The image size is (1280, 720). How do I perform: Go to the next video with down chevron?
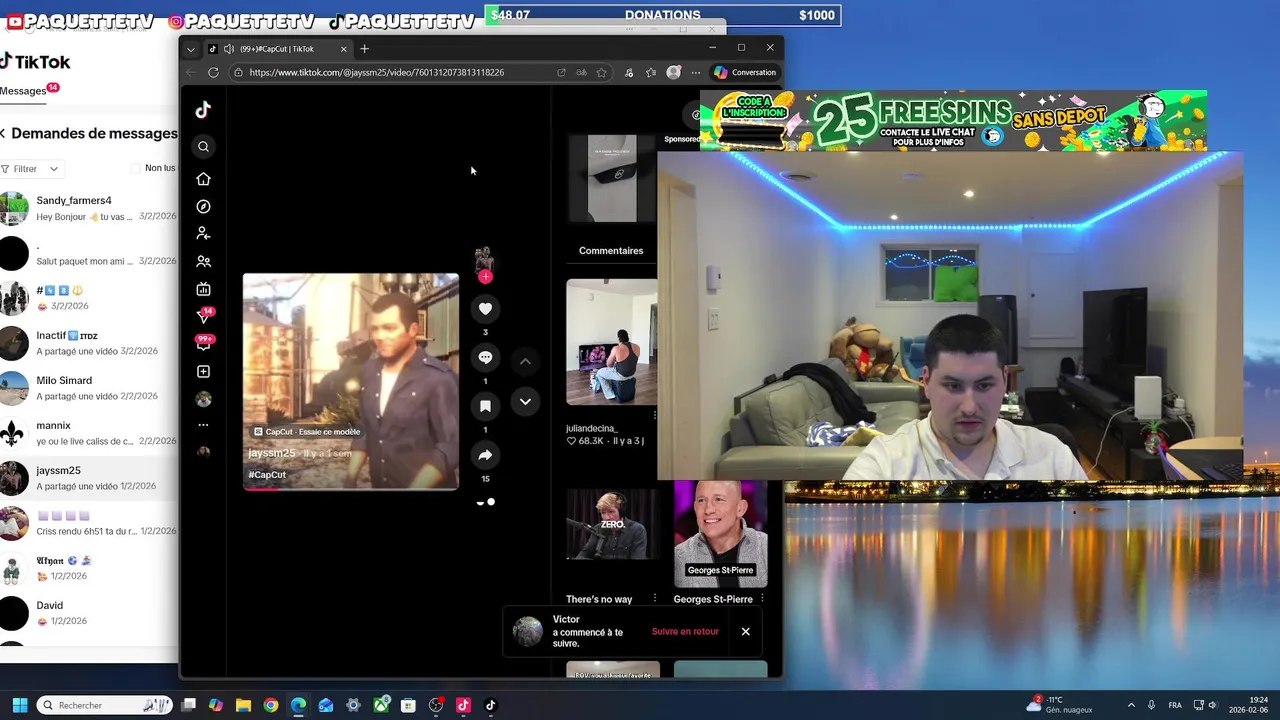(525, 402)
